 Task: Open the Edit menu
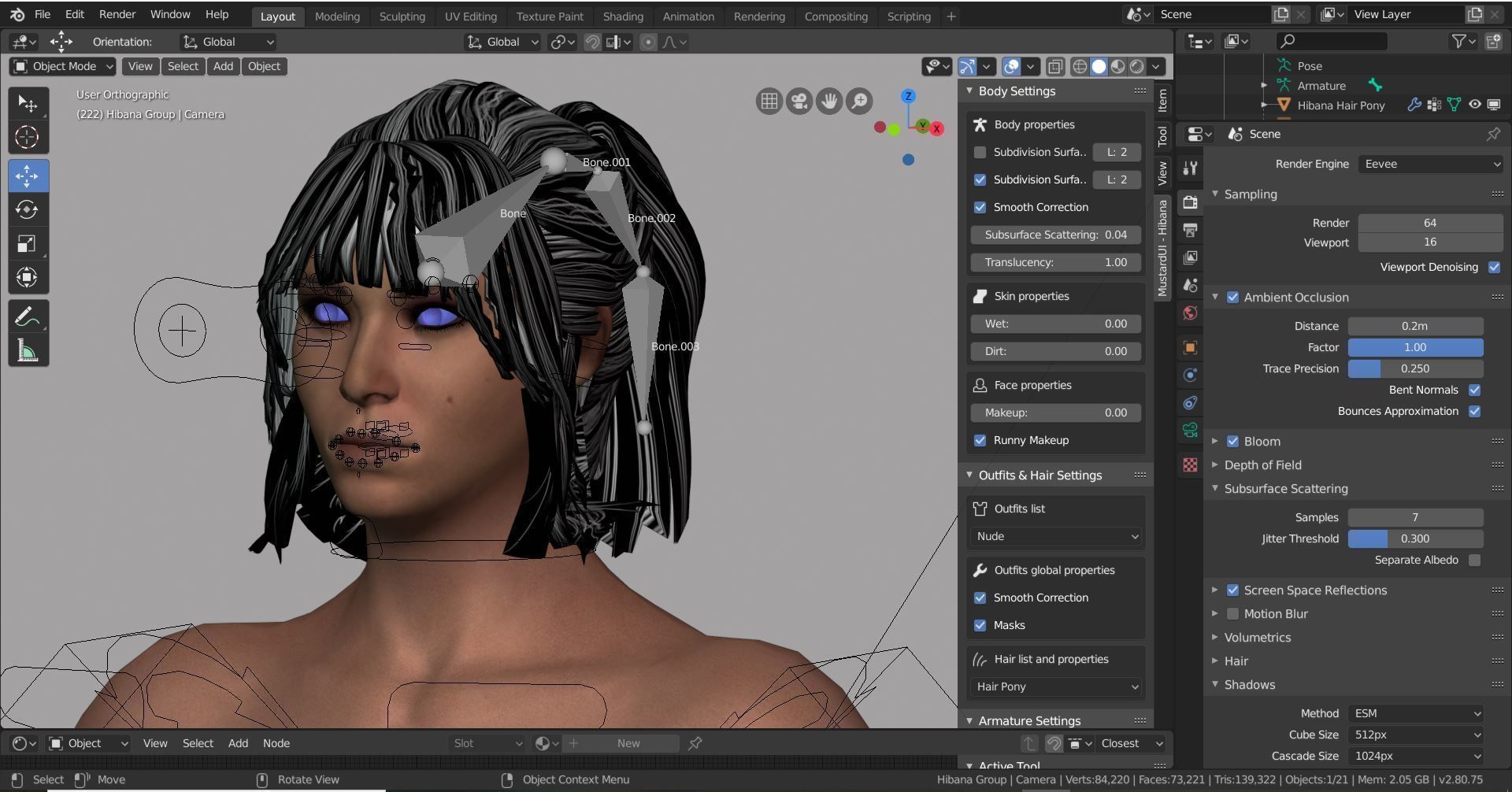pyautogui.click(x=75, y=14)
